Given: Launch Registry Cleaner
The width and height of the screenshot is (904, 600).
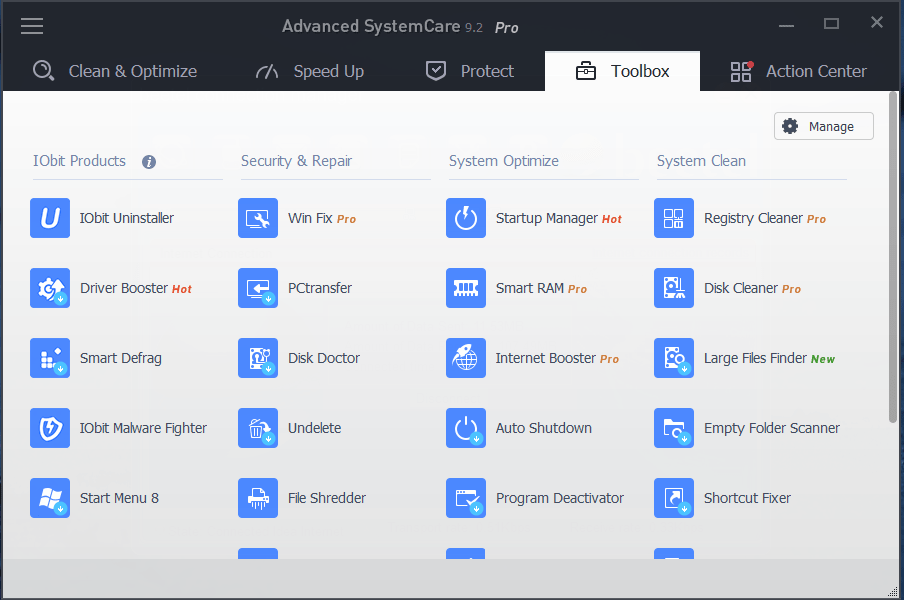Looking at the screenshot, I should coord(755,218).
